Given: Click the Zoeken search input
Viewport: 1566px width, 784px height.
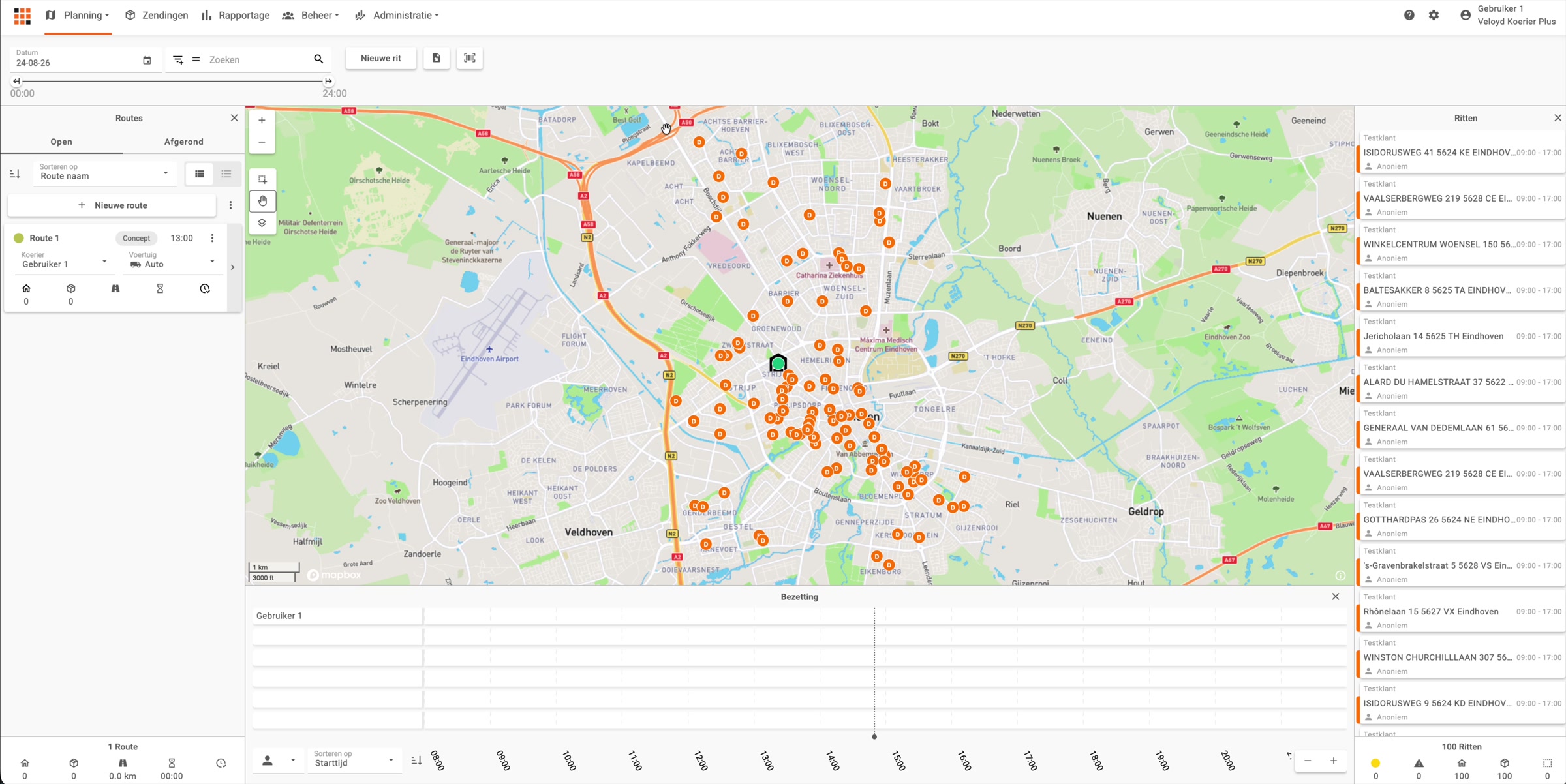Looking at the screenshot, I should 258,59.
